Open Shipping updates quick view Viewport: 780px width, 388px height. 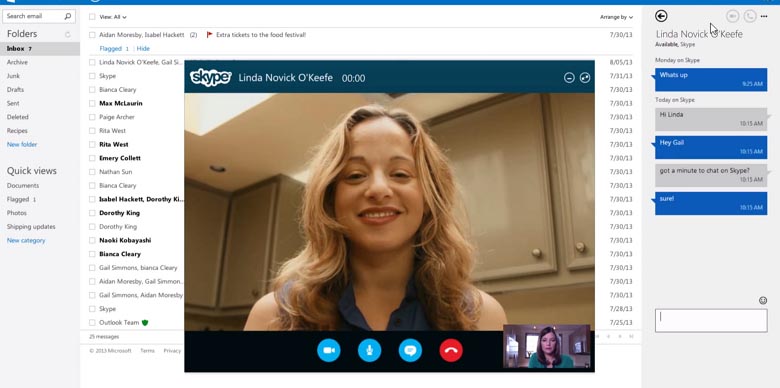(x=31, y=226)
